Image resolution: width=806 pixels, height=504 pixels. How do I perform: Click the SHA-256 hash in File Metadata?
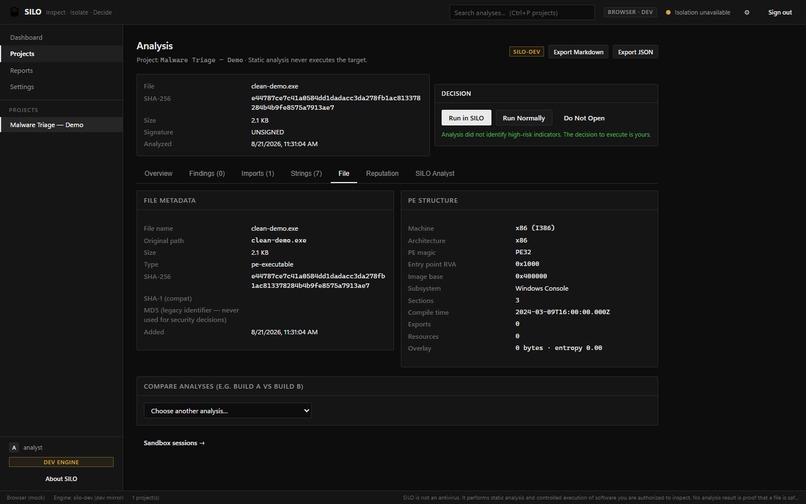point(318,281)
